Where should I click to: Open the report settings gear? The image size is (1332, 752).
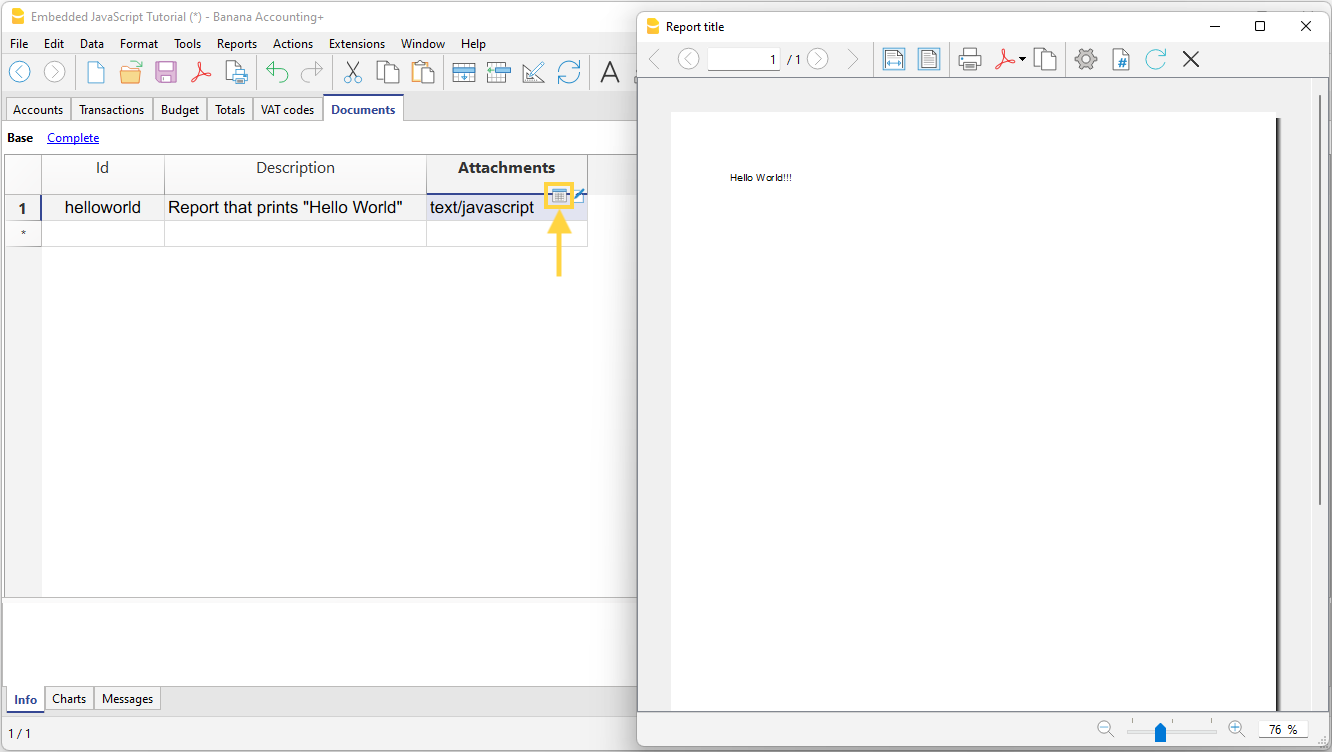1086,59
